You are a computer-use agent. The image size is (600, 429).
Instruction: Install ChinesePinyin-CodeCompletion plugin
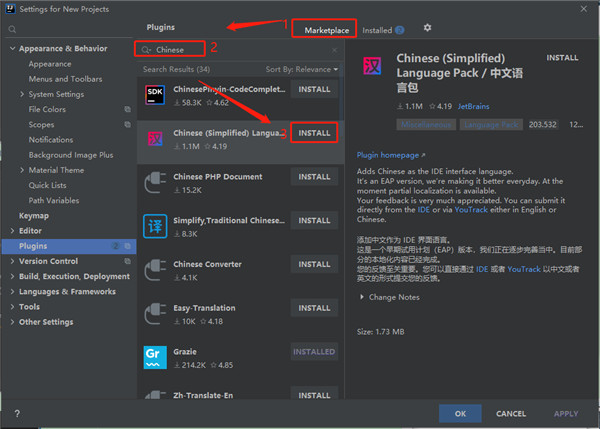click(x=314, y=89)
